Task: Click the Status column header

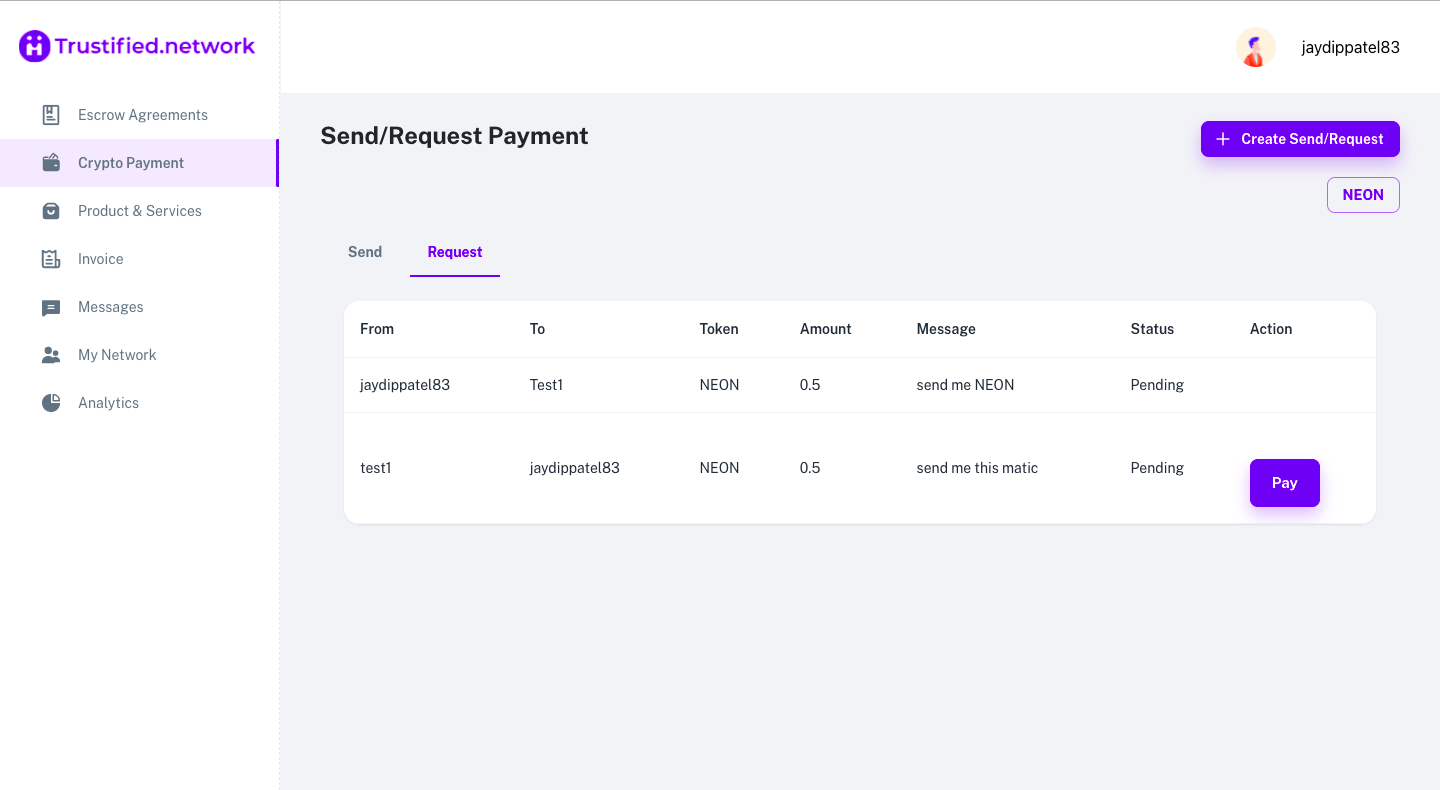Action: (1152, 329)
